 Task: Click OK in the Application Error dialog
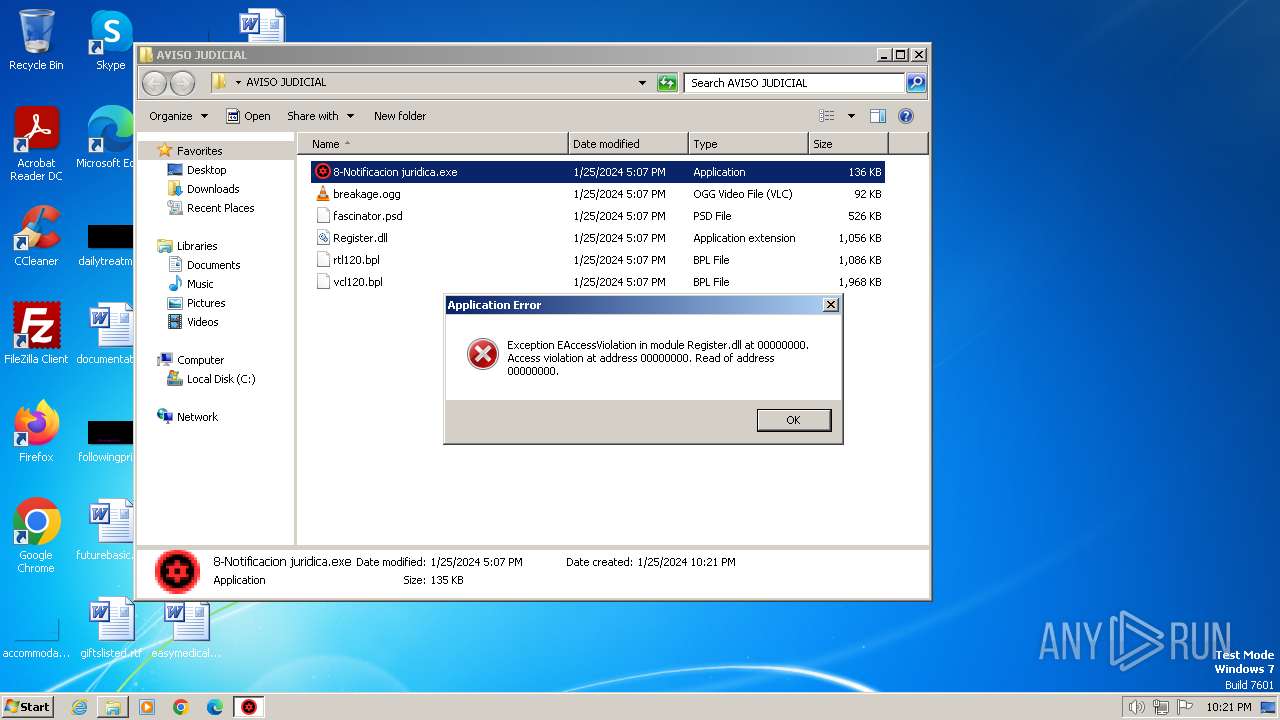(793, 420)
